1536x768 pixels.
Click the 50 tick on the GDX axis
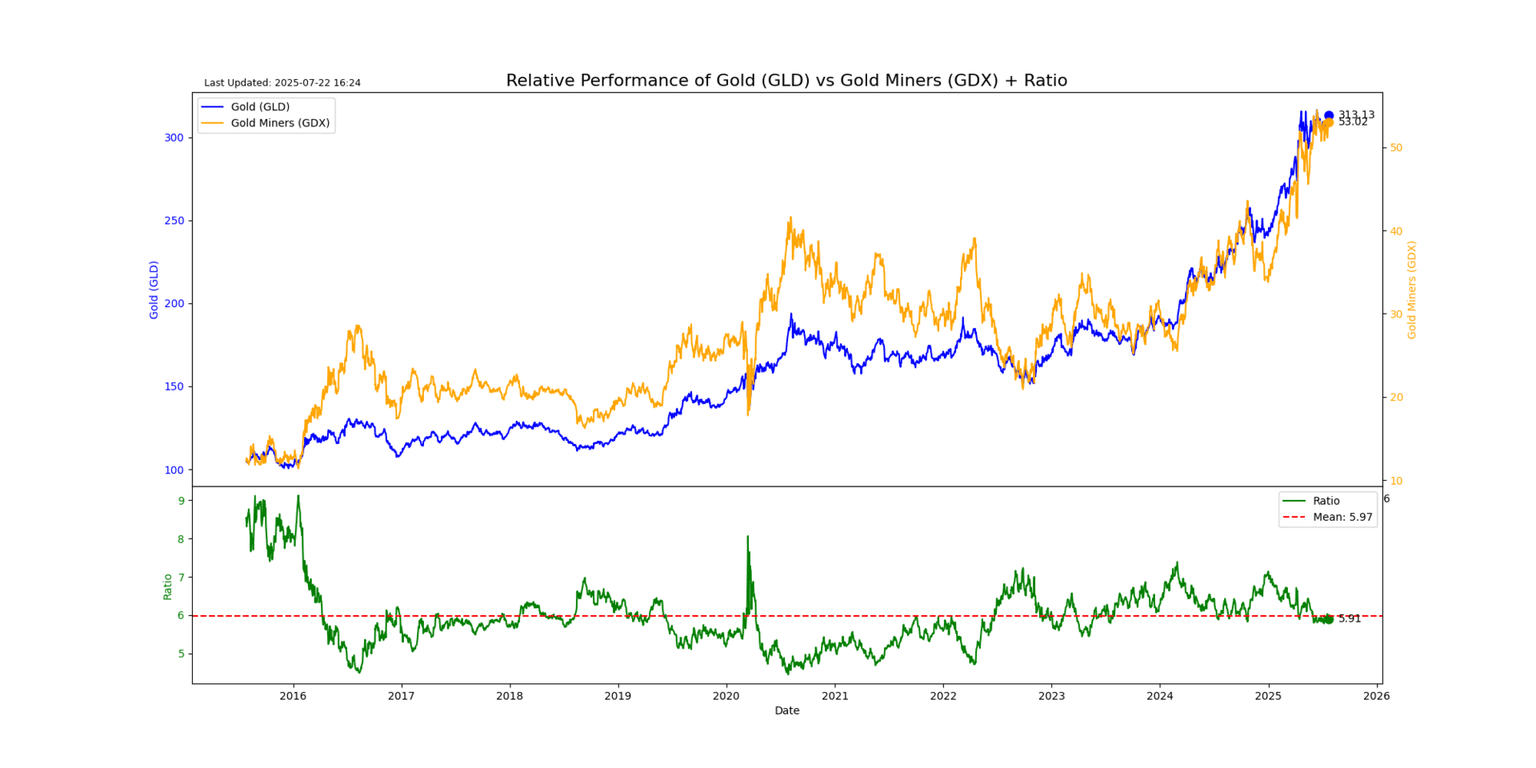[1397, 148]
